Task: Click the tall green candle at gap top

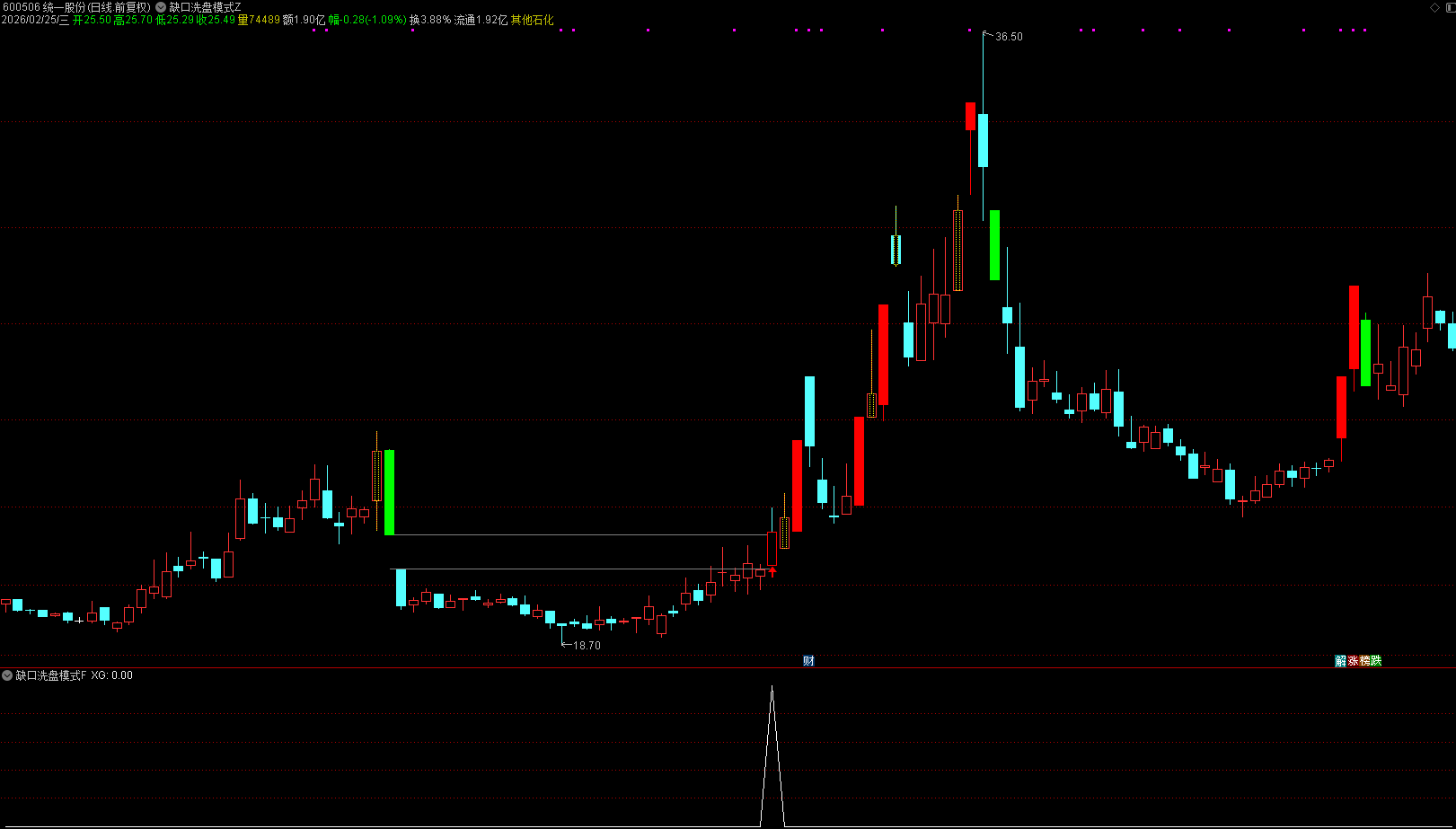Action: 389,492
